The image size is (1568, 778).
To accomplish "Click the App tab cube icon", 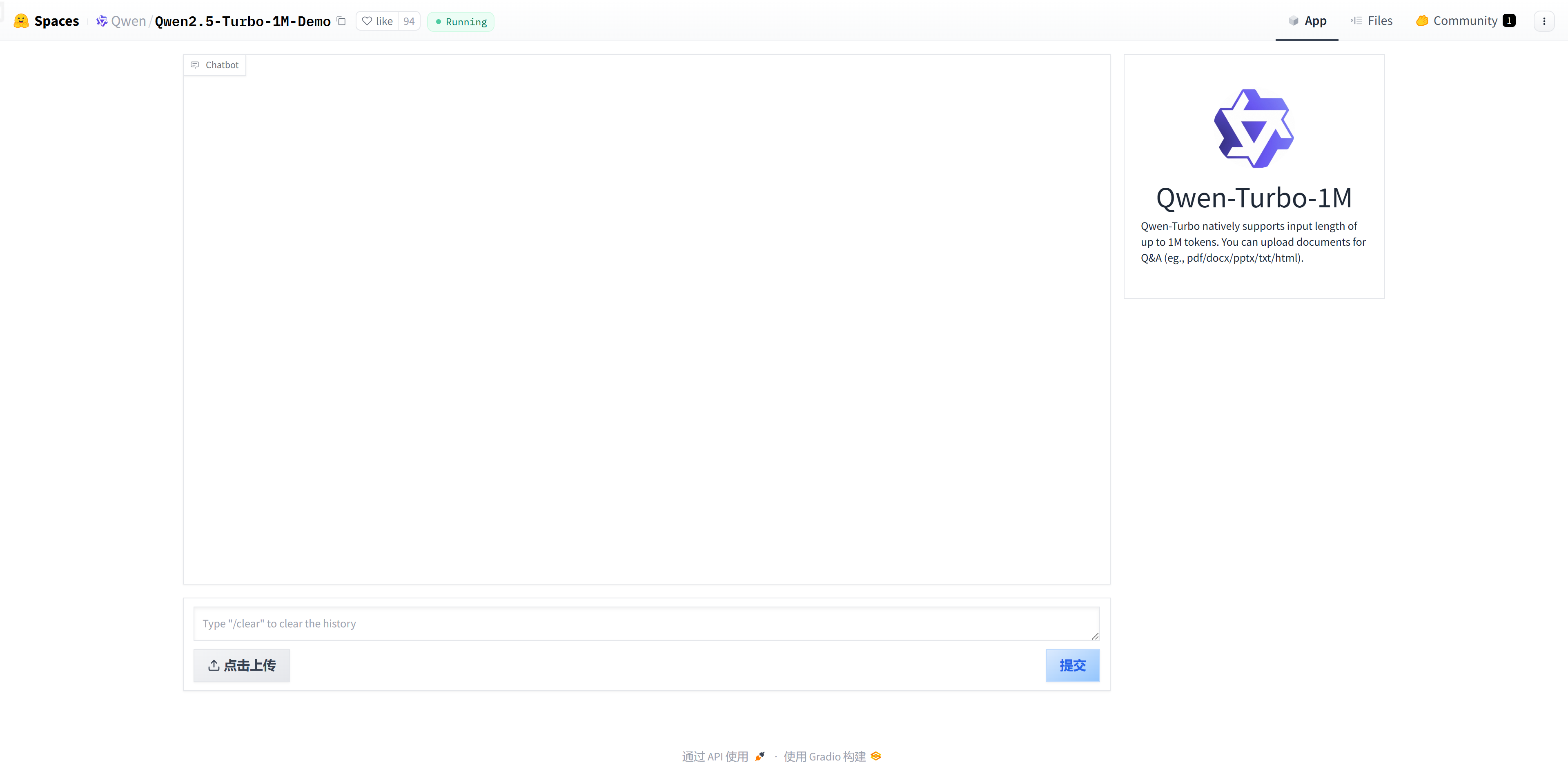I will tap(1294, 21).
